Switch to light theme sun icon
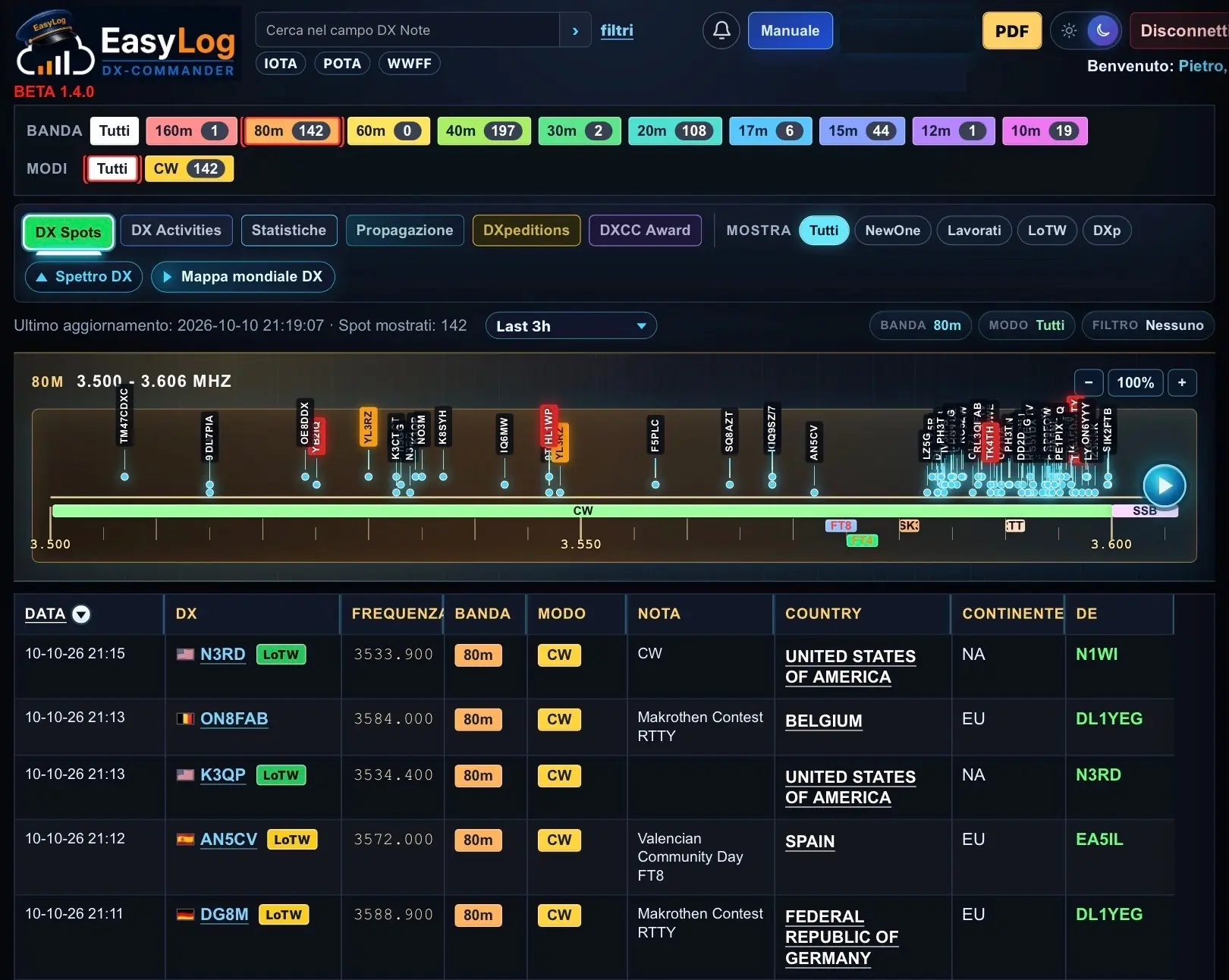 (x=1069, y=30)
